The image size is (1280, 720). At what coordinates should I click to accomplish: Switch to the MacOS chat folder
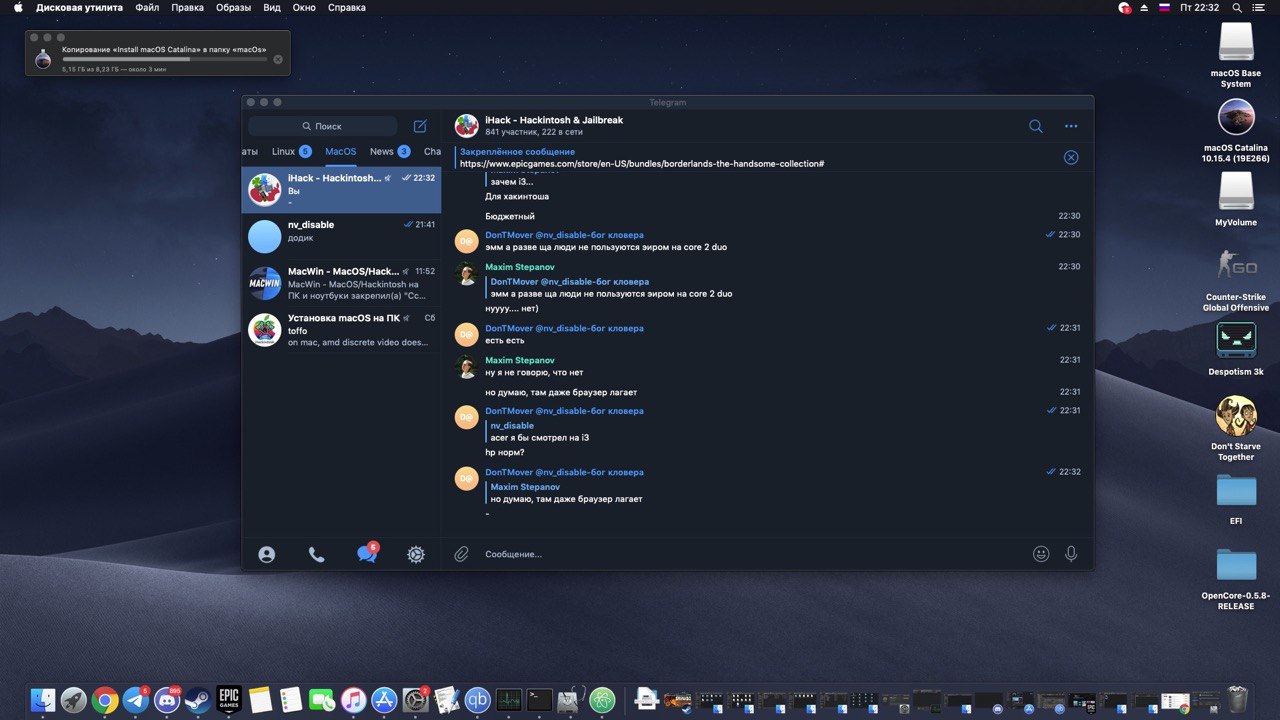pos(341,151)
